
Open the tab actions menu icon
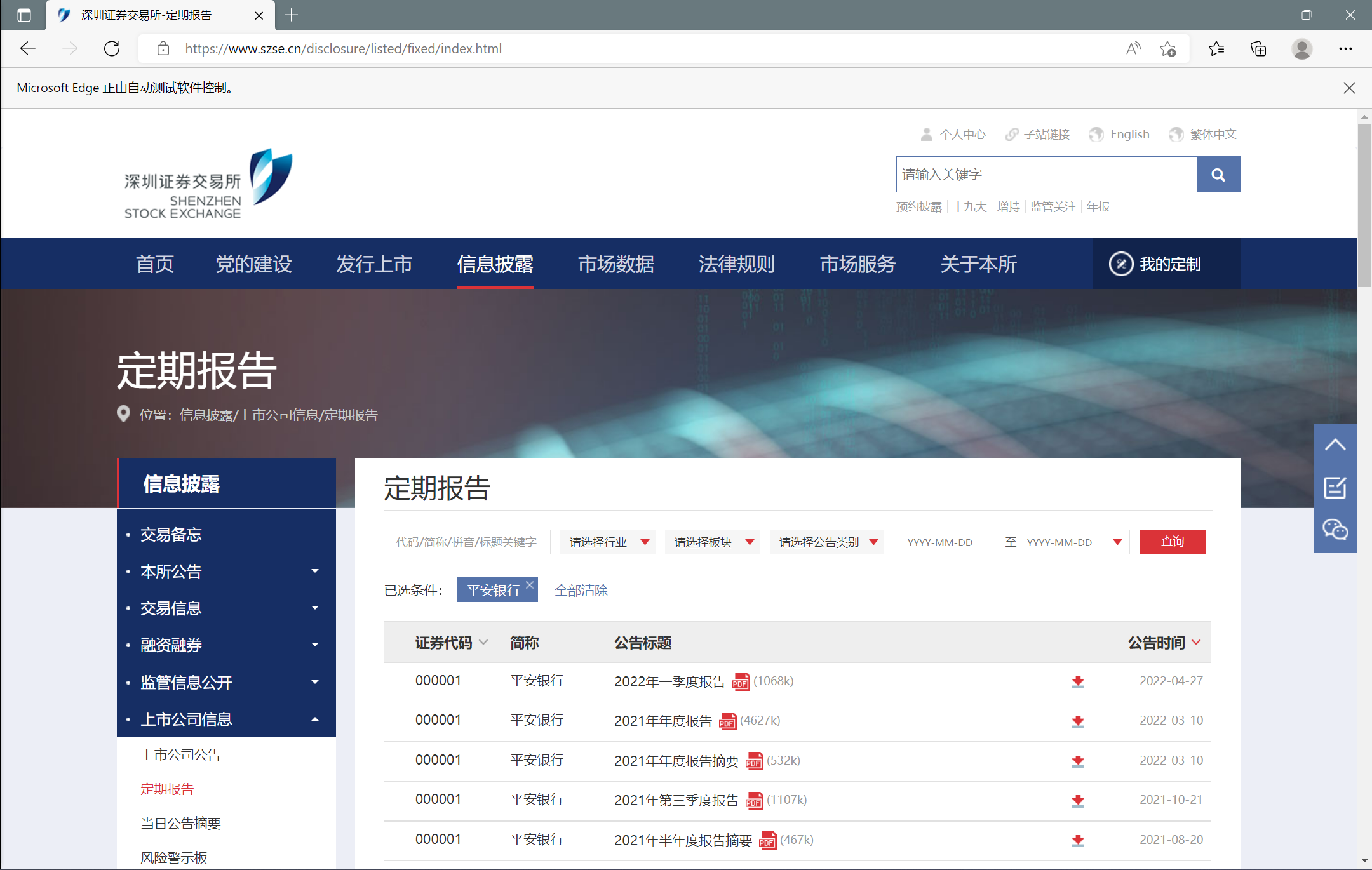[x=24, y=15]
